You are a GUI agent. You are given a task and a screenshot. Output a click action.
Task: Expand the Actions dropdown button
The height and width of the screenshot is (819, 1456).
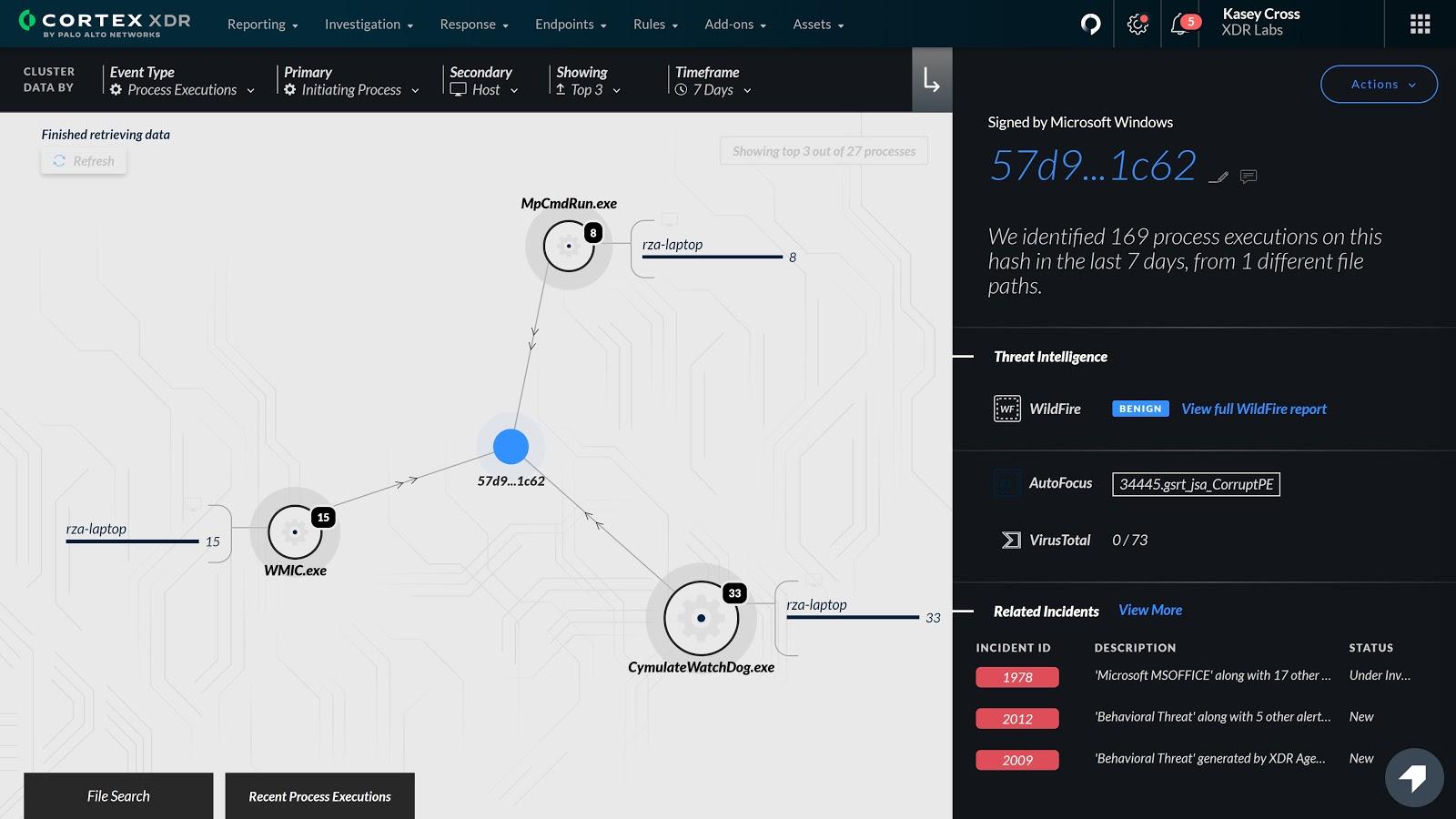point(1379,84)
